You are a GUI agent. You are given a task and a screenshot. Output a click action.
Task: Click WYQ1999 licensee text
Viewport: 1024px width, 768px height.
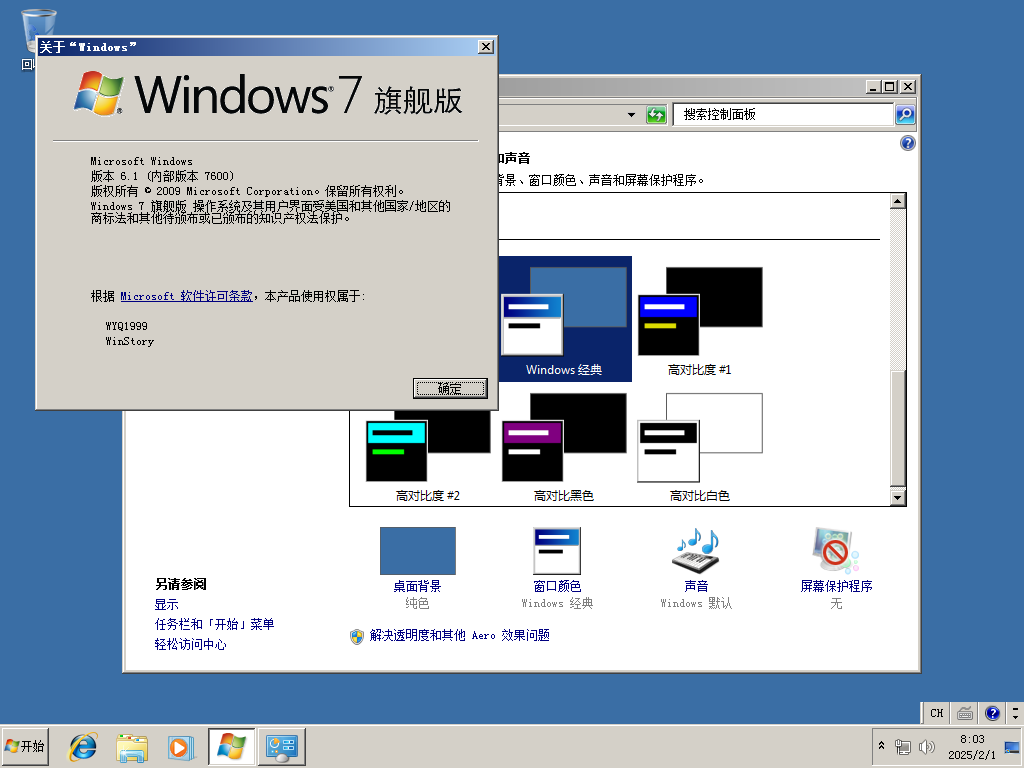127,326
